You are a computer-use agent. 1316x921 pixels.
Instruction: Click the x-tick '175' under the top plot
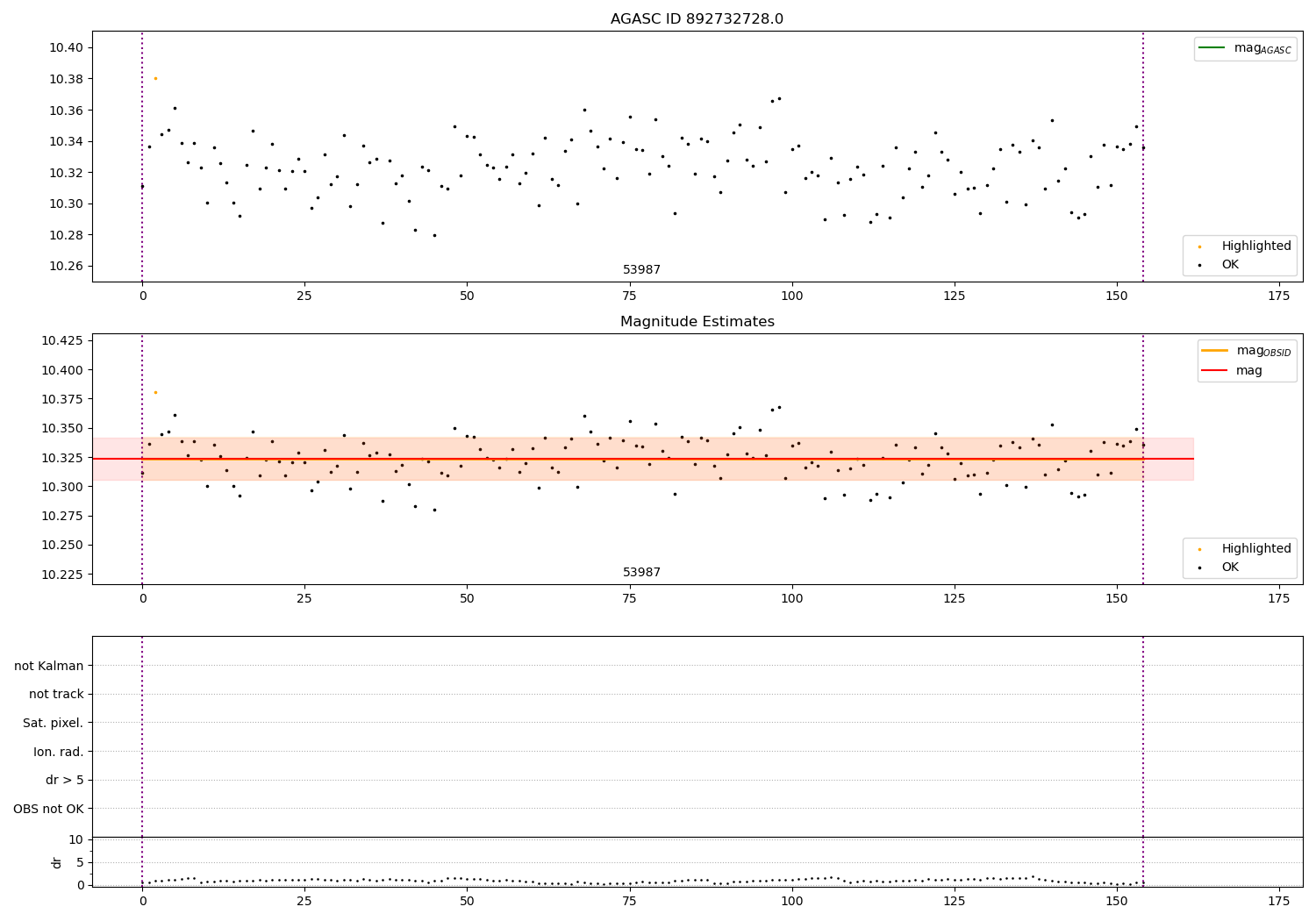coord(1279,296)
